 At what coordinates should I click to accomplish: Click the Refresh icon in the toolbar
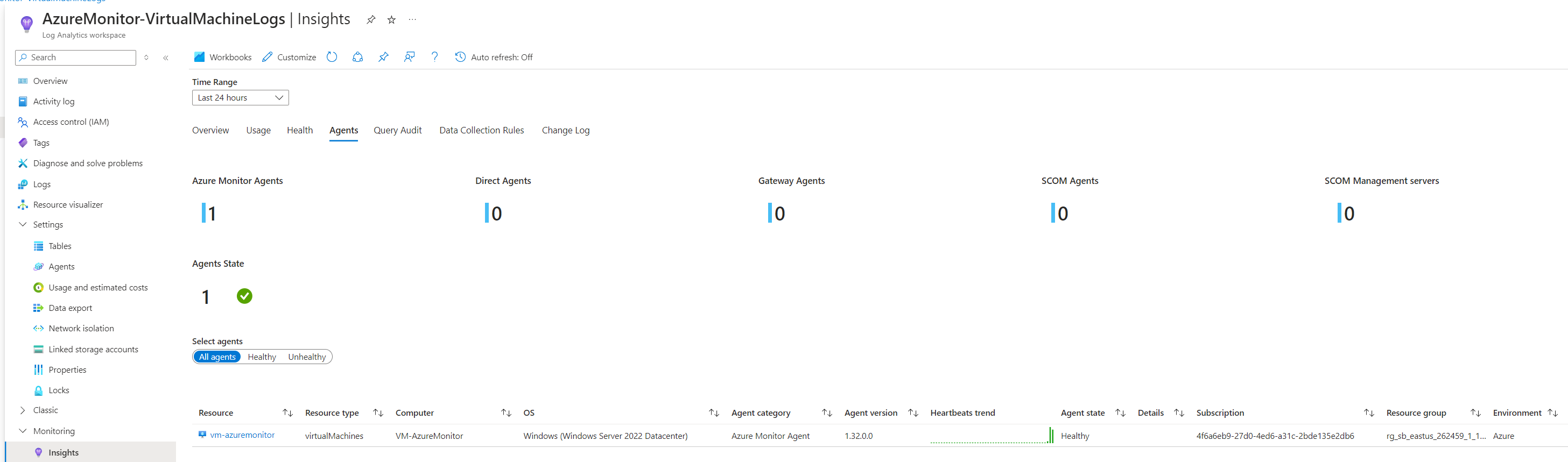pos(332,57)
